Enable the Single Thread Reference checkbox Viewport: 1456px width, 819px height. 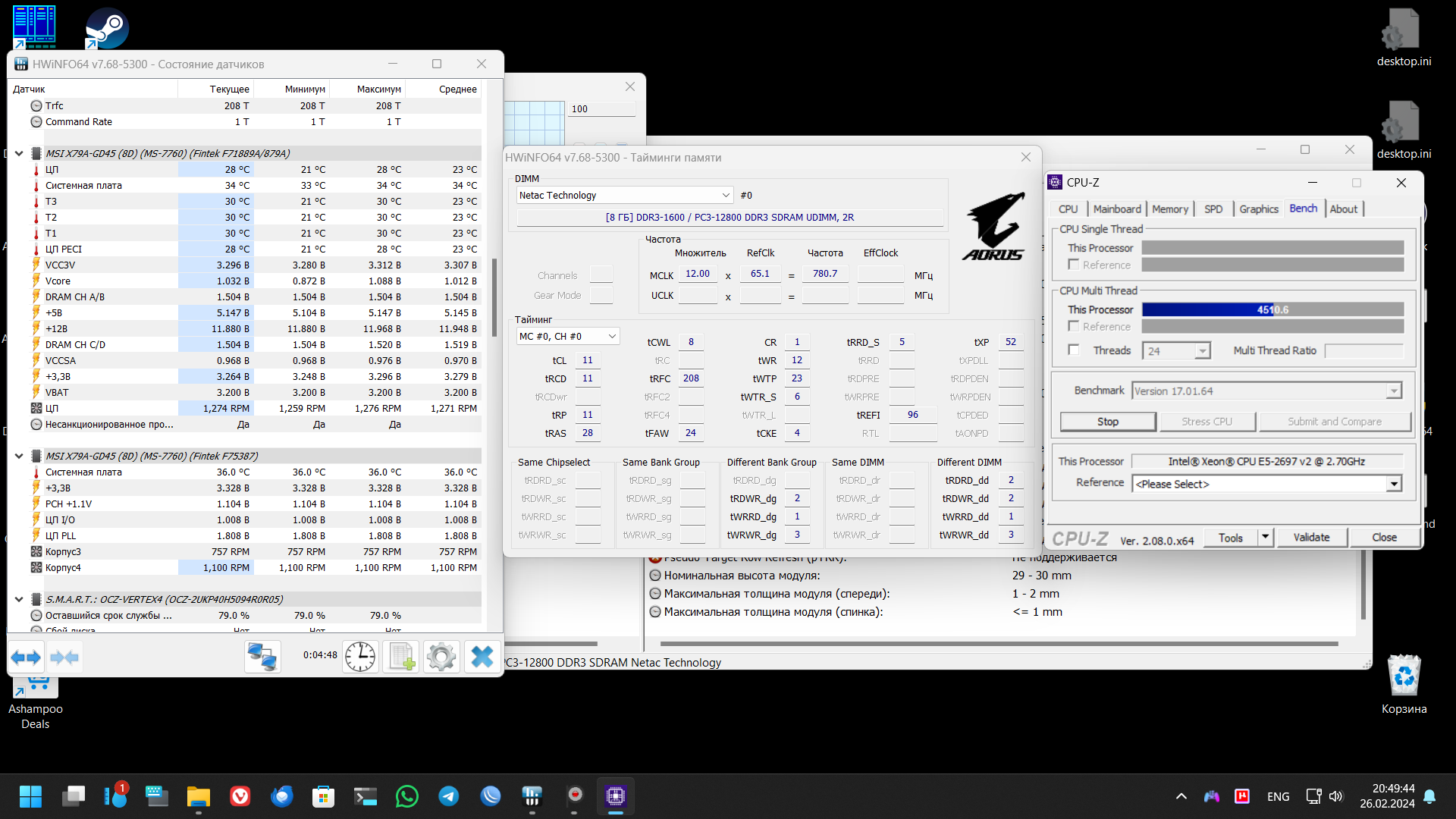pos(1074,265)
